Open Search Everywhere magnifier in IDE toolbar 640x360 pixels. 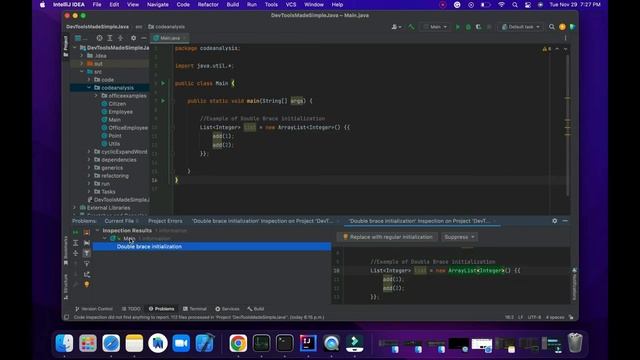(551, 27)
